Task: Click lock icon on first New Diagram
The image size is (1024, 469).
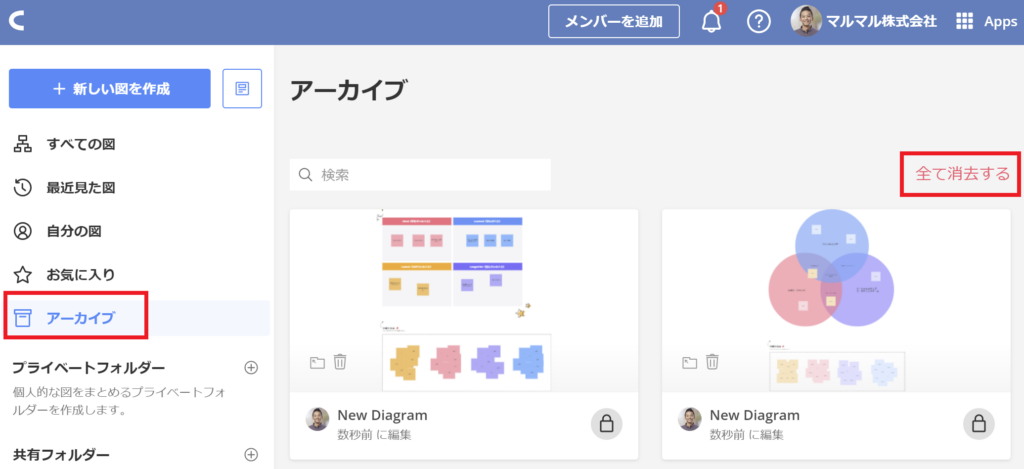Action: [x=606, y=424]
